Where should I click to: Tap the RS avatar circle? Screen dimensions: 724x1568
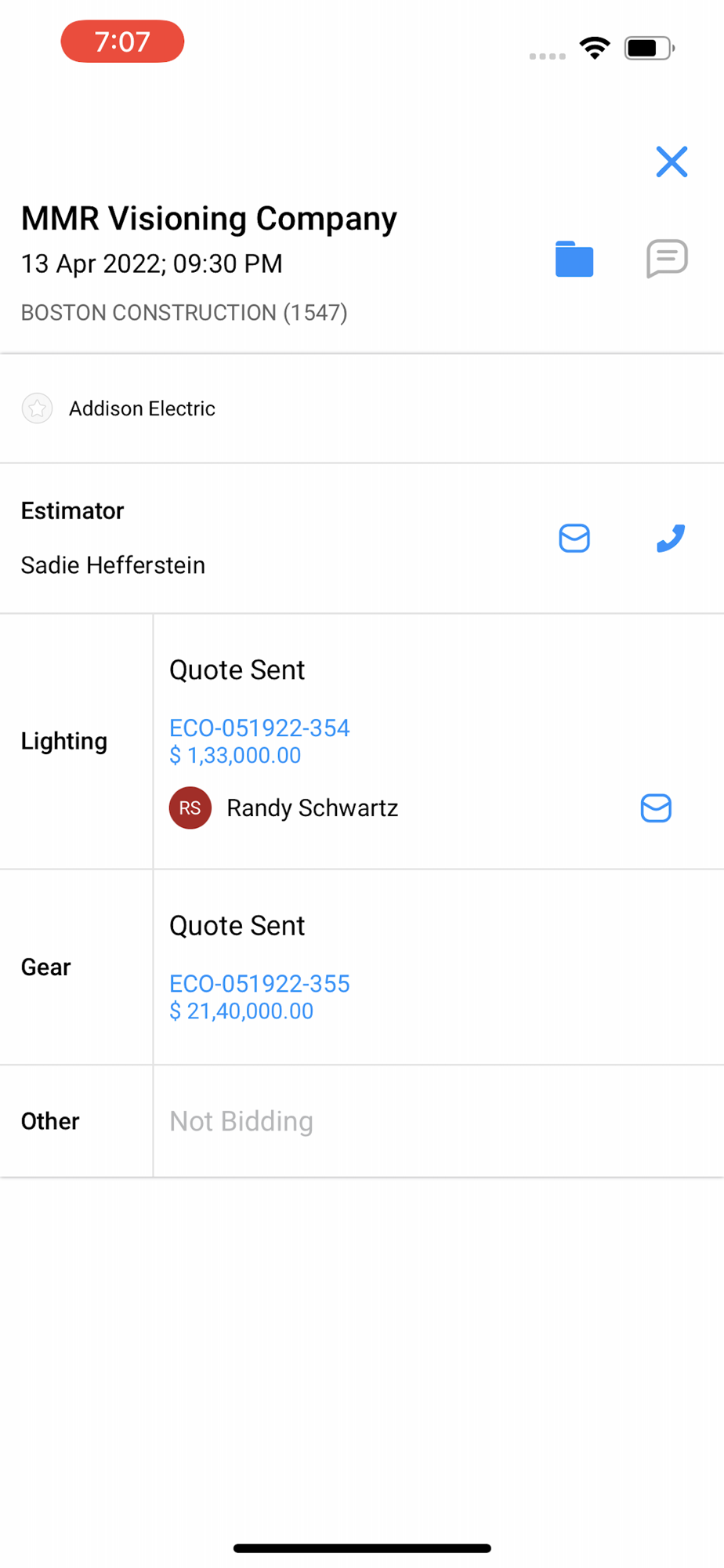tap(190, 808)
